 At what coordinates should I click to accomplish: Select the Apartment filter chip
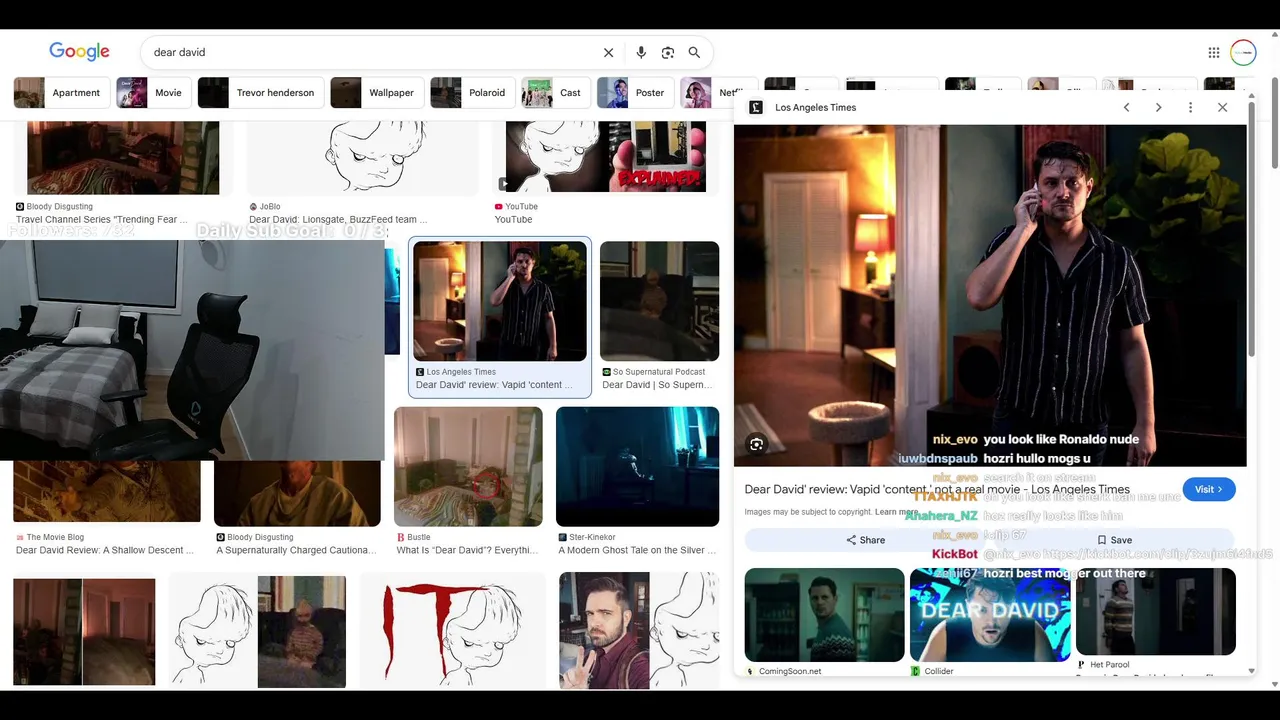coord(61,93)
